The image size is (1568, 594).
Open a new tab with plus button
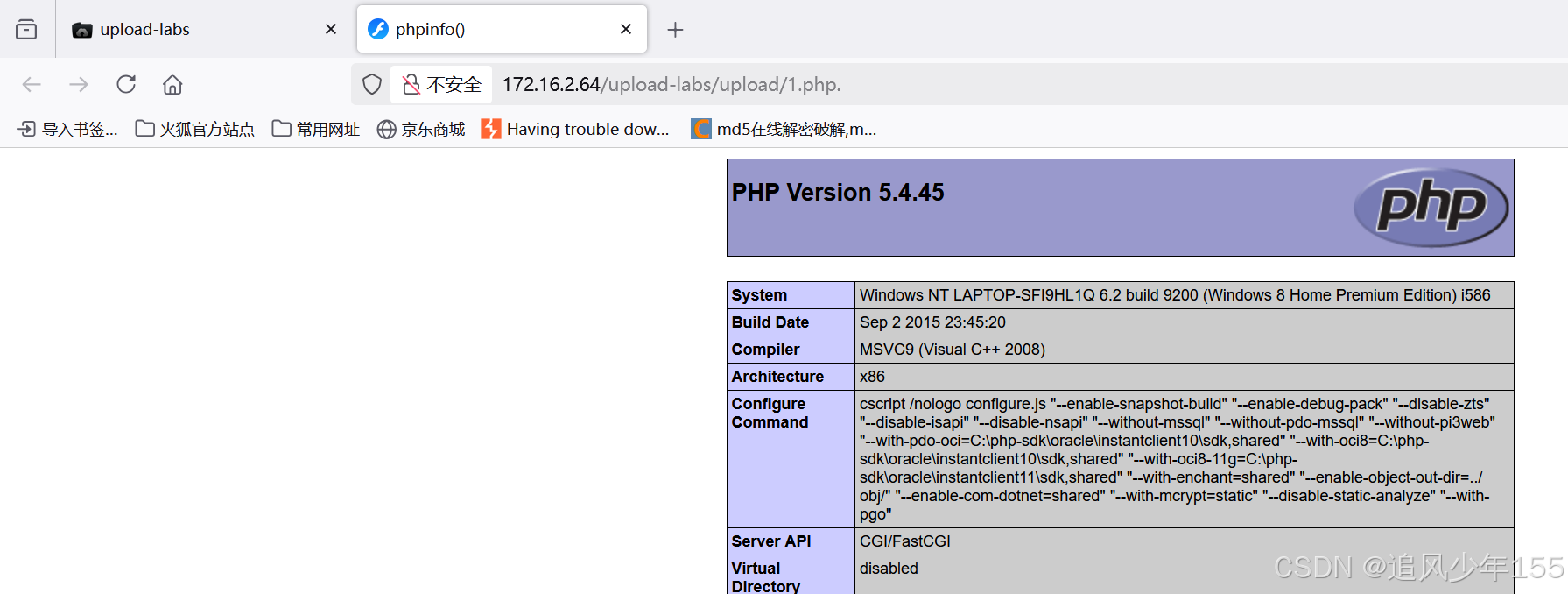tap(675, 30)
